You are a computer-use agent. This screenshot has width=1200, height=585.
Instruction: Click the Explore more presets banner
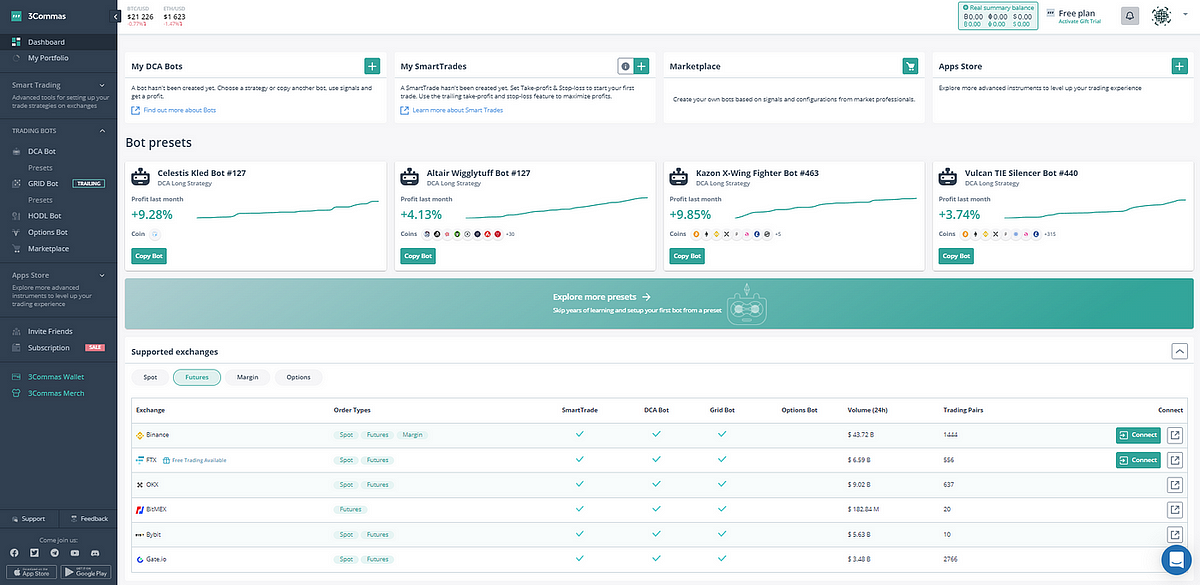coord(661,304)
